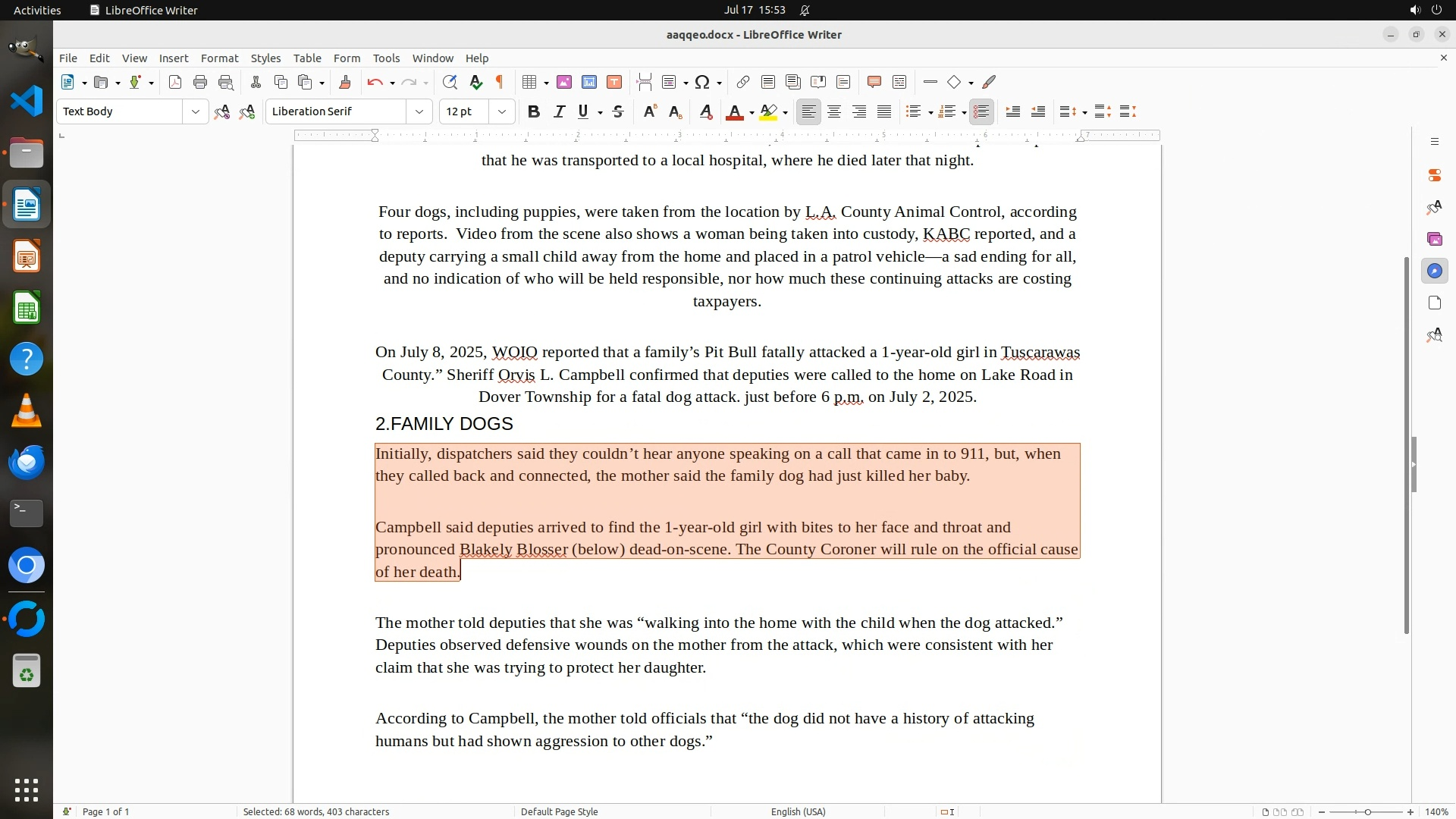The image size is (1456, 819).
Task: Open LibreOffice Calc from the dock
Action: (x=27, y=309)
